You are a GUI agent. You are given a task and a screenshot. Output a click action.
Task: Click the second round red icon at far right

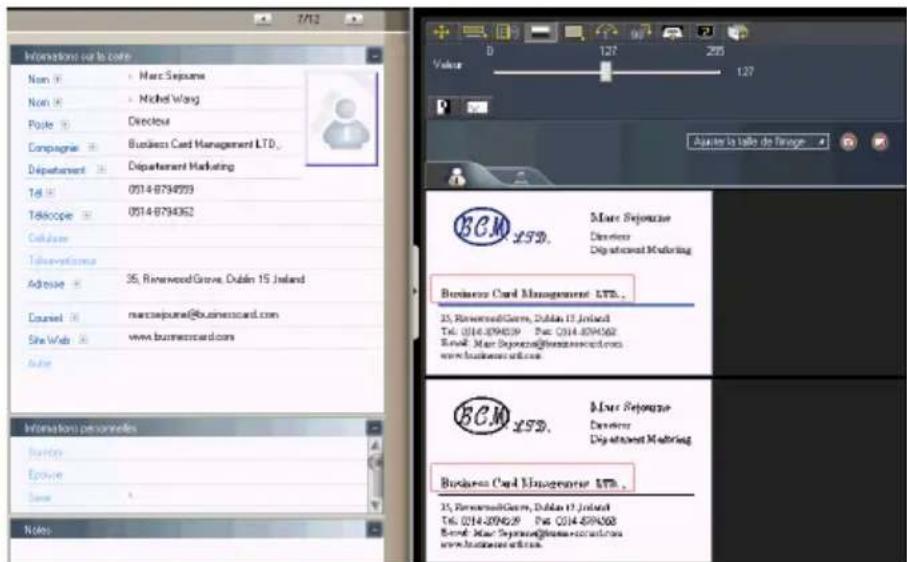879,142
